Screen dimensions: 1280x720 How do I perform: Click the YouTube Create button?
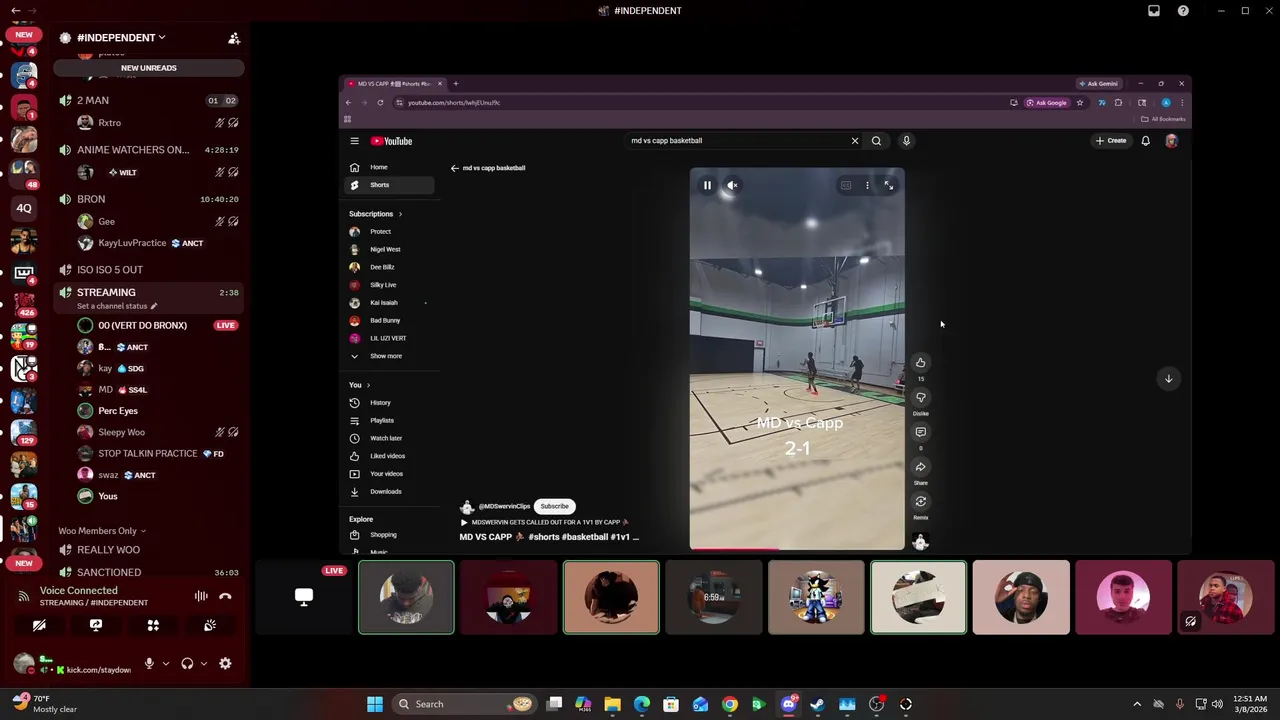(x=1110, y=141)
